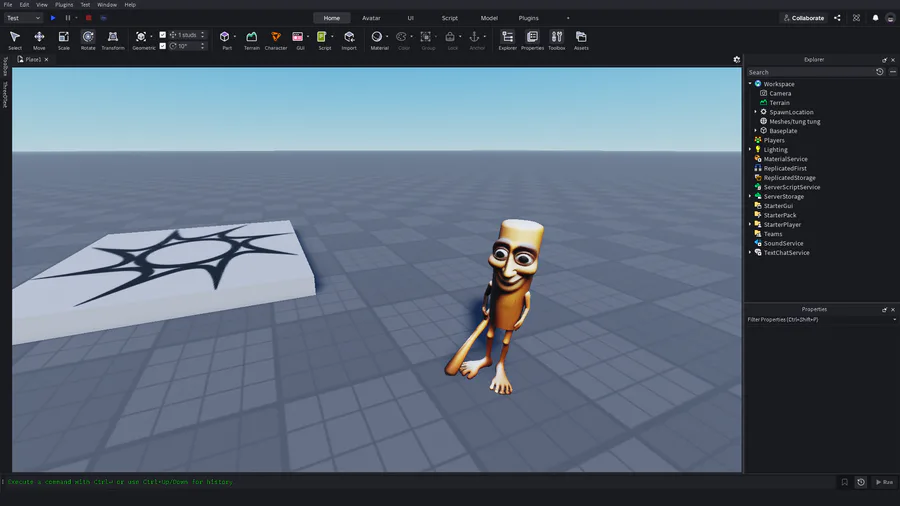This screenshot has width=900, height=506.
Task: Click the Group tool icon
Action: [425, 37]
